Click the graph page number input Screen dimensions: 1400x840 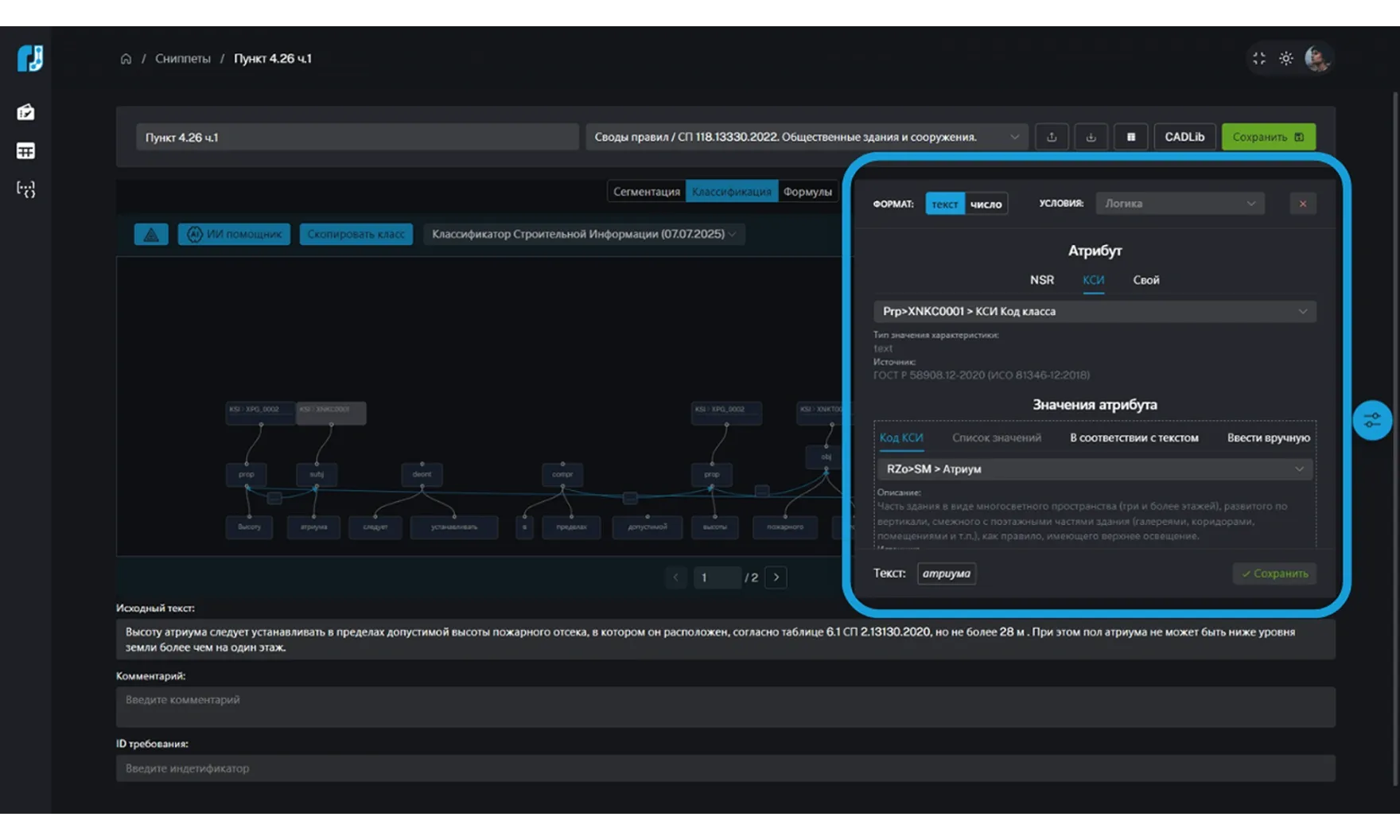(717, 577)
